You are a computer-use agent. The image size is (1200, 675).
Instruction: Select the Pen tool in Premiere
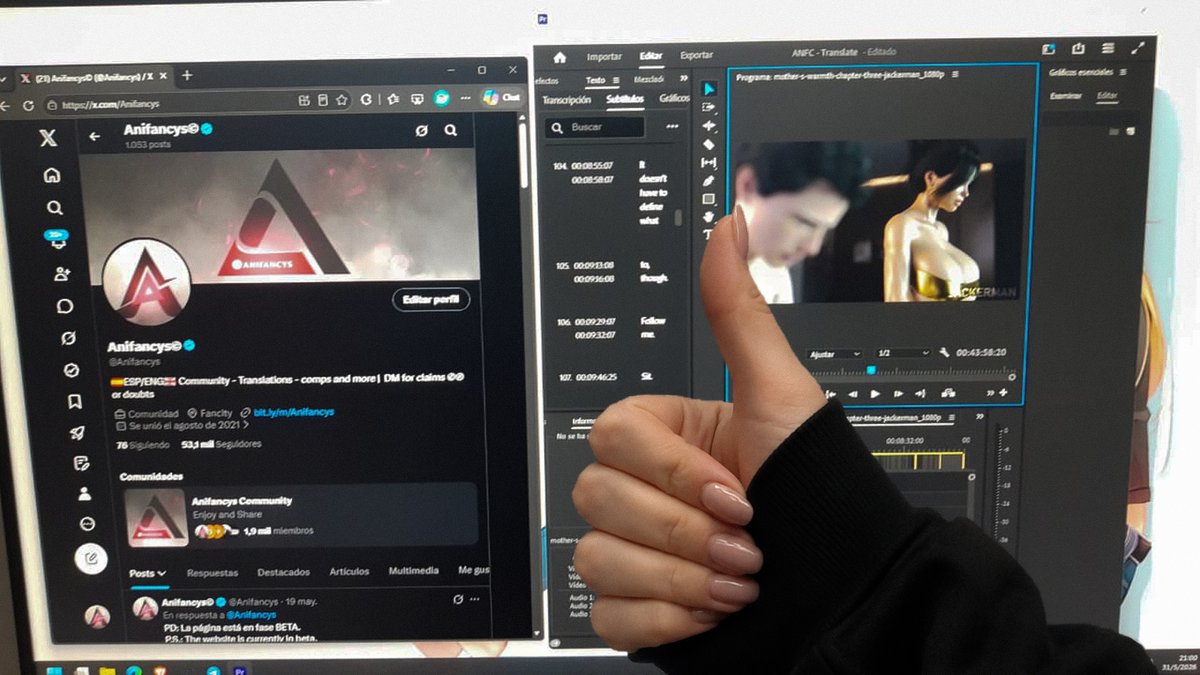[709, 181]
